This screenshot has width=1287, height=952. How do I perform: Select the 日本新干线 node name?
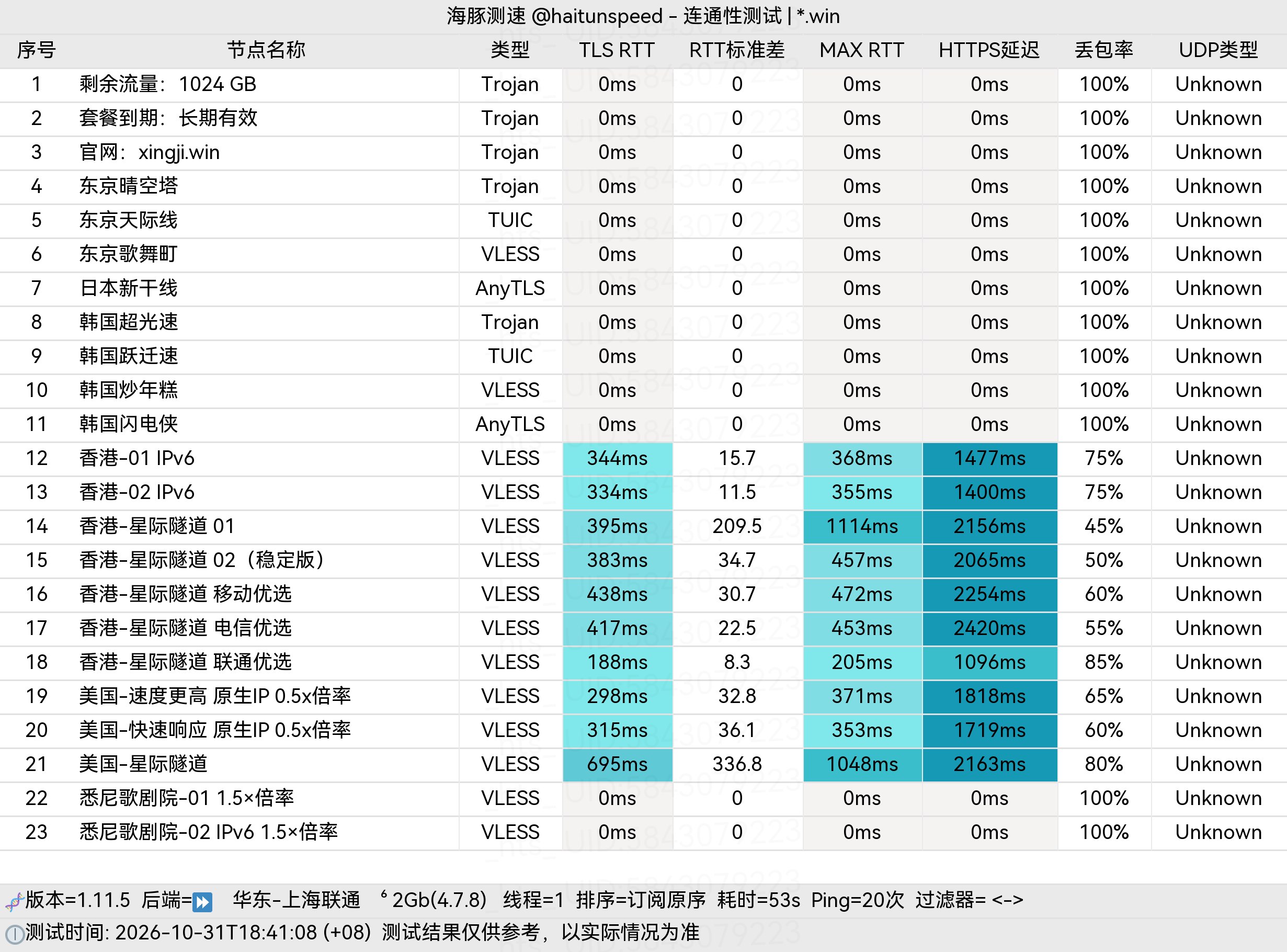(x=129, y=288)
